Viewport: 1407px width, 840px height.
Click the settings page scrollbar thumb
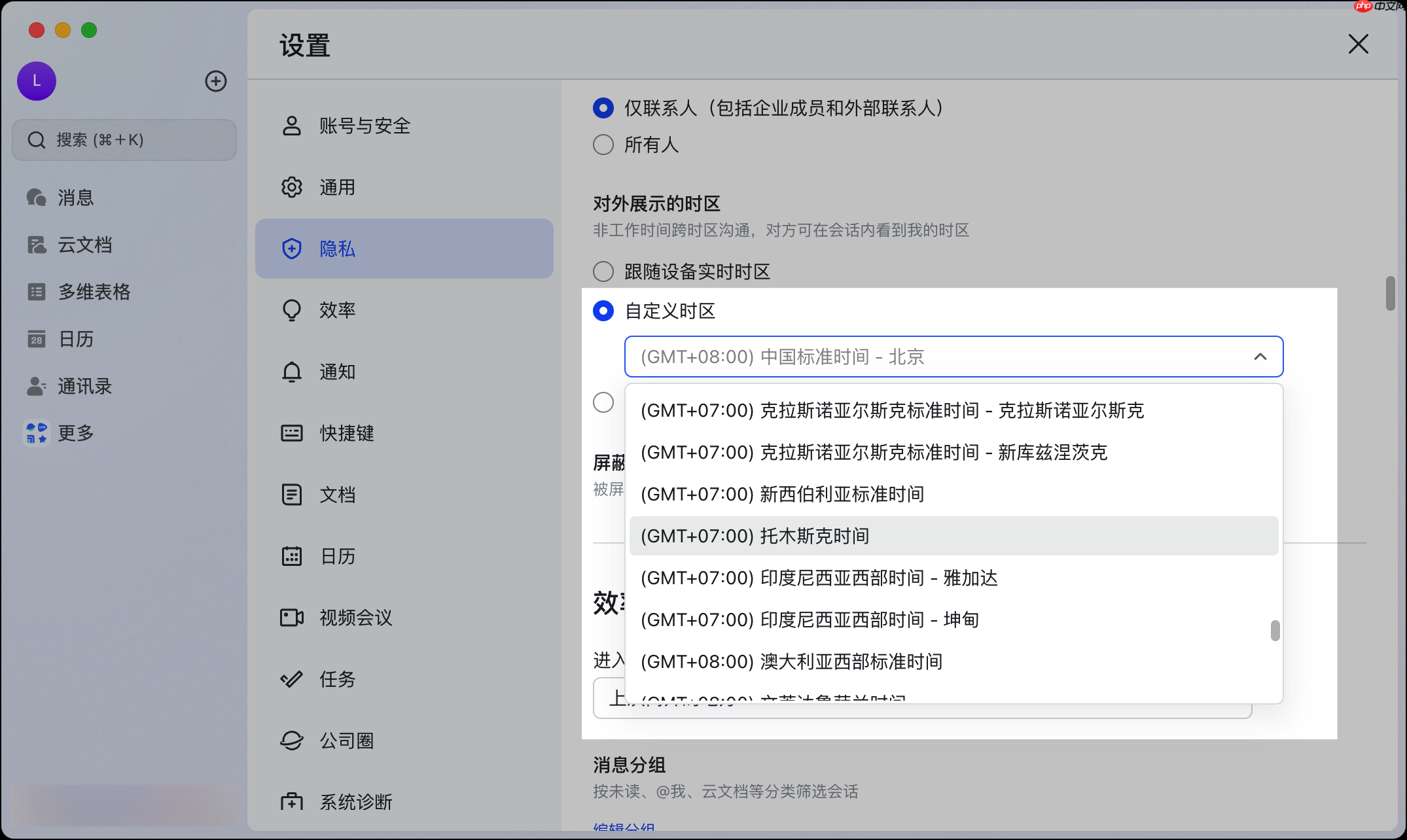click(x=1390, y=293)
